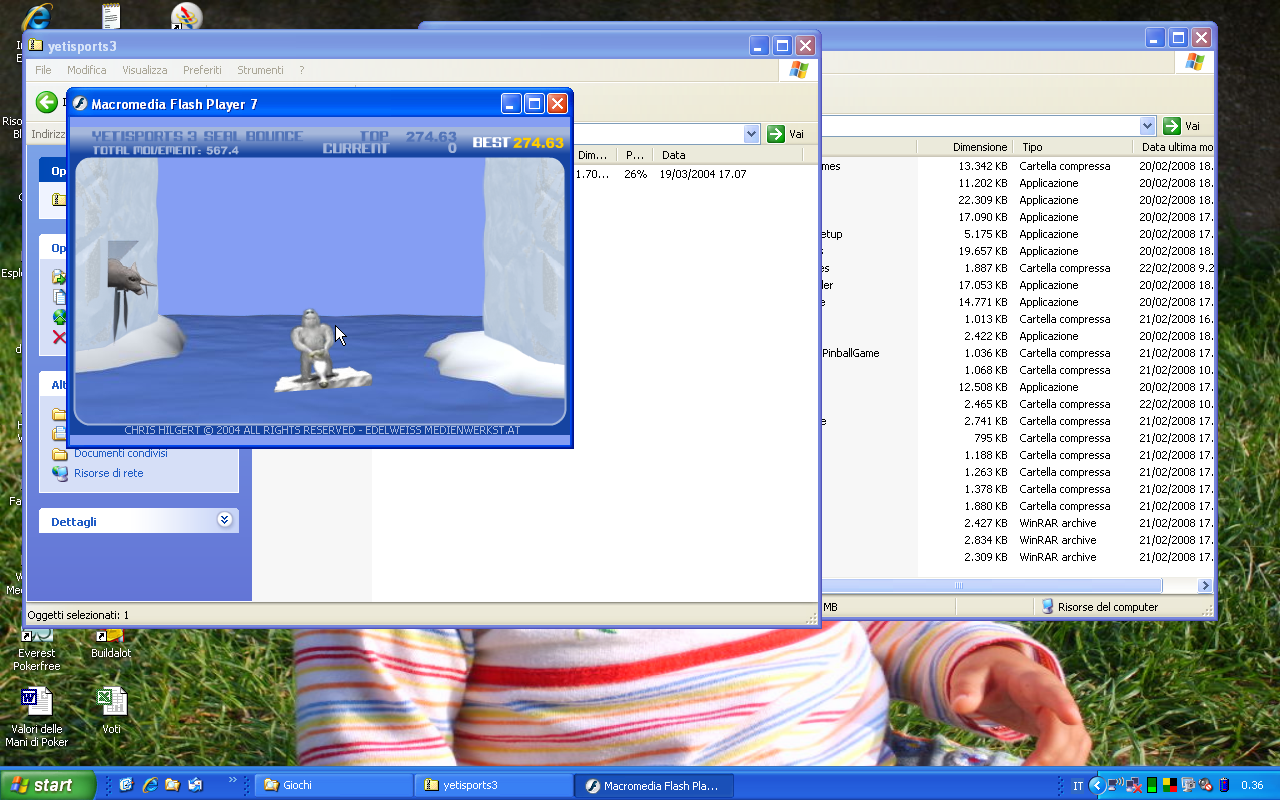Click the red and yellow round shortcut icon

pos(186,16)
